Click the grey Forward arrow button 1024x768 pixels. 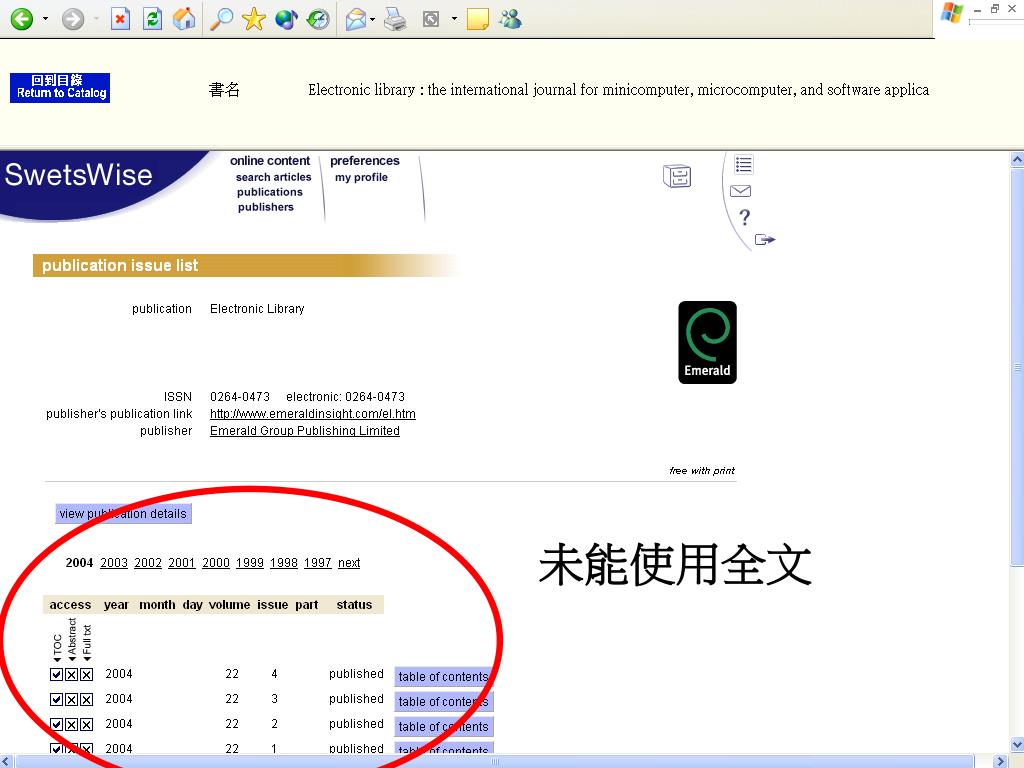(72, 19)
